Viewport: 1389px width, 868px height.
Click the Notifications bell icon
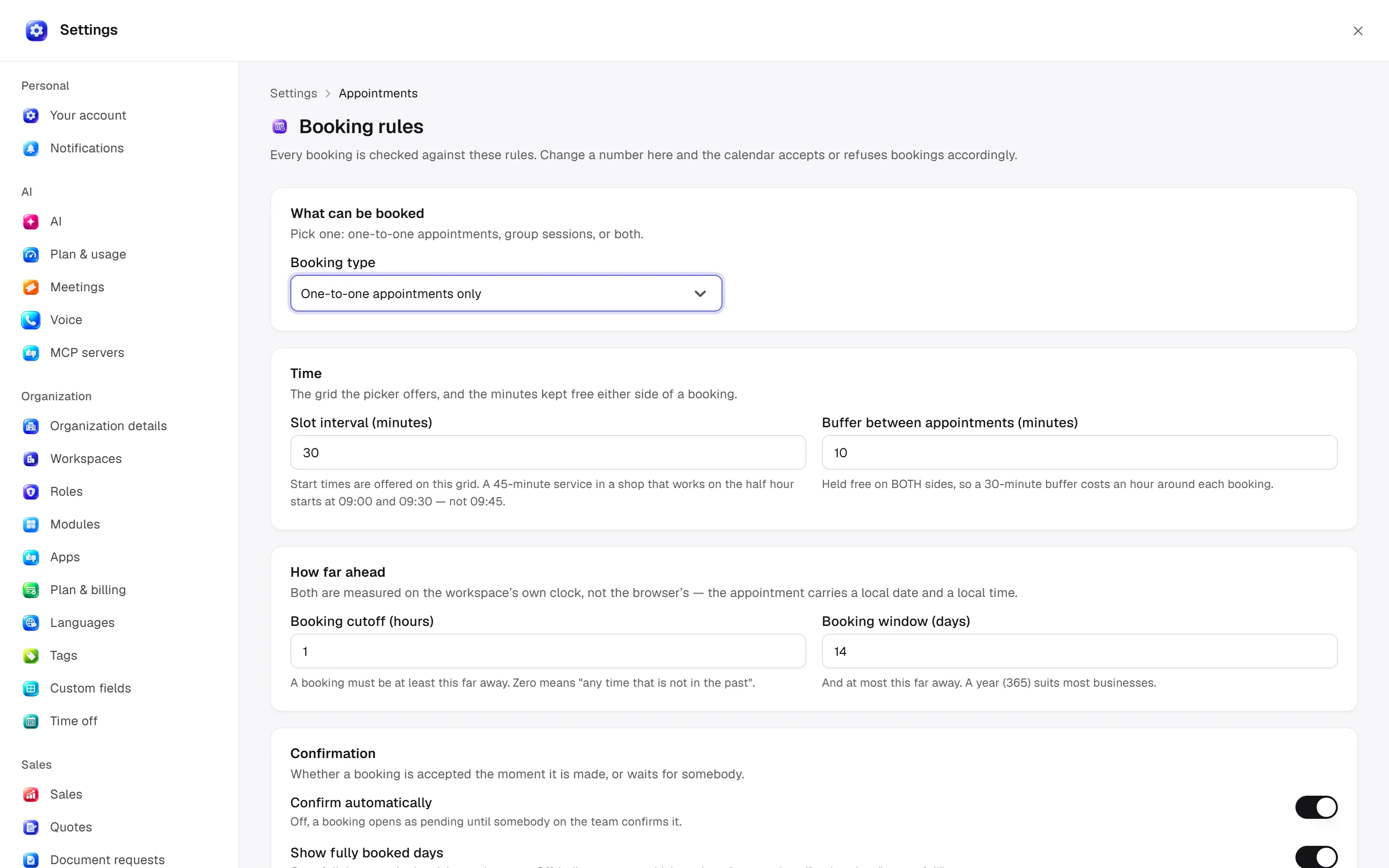click(31, 148)
